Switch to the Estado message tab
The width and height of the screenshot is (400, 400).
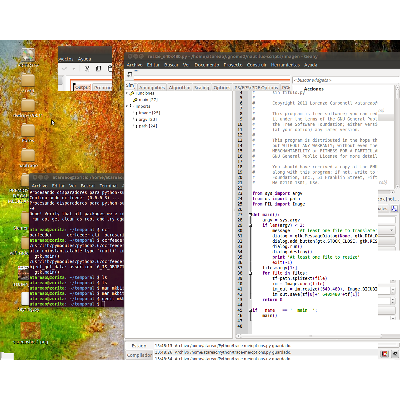click(x=139, y=346)
